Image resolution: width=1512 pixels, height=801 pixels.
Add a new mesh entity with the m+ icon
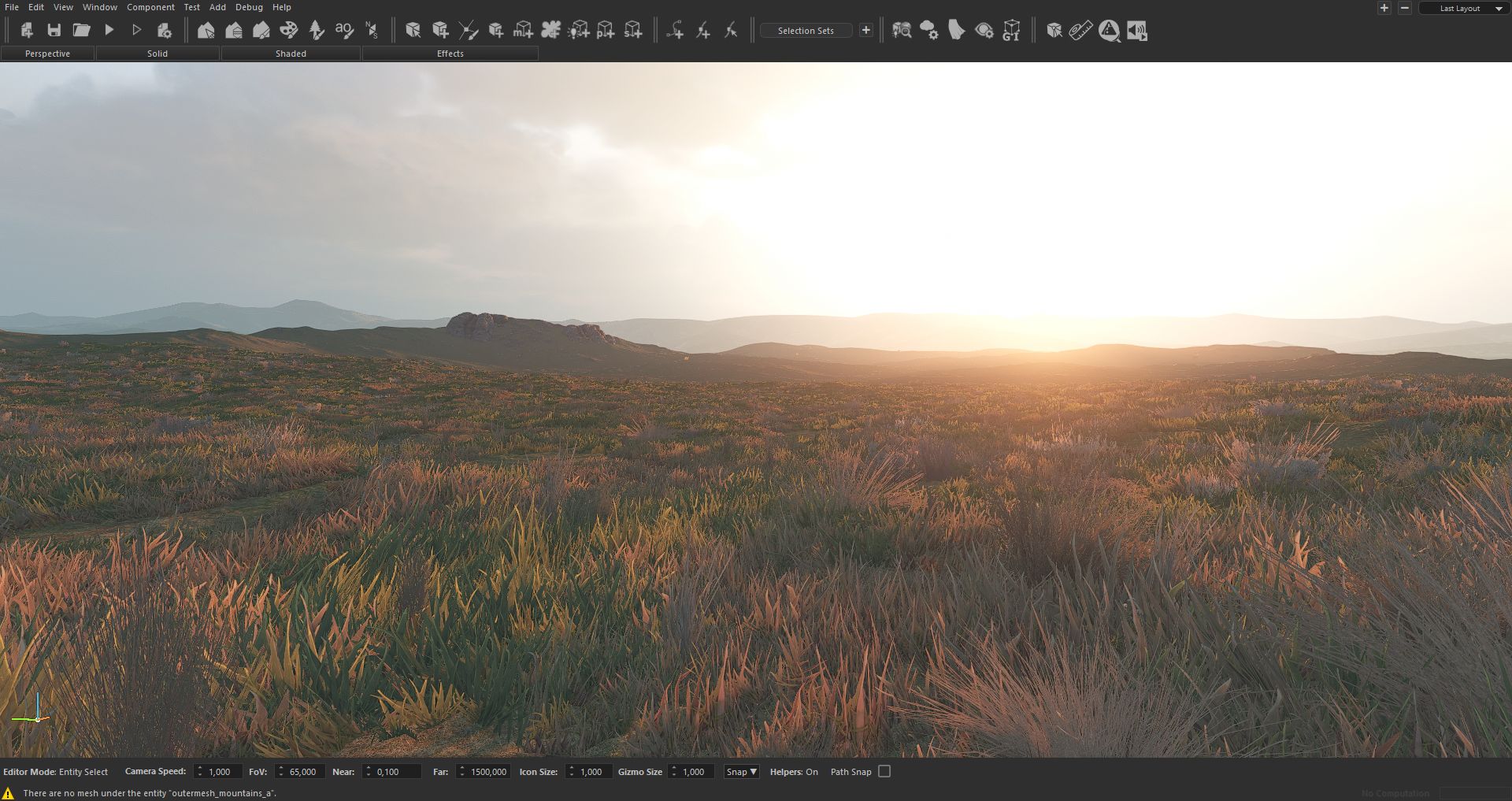[x=524, y=30]
